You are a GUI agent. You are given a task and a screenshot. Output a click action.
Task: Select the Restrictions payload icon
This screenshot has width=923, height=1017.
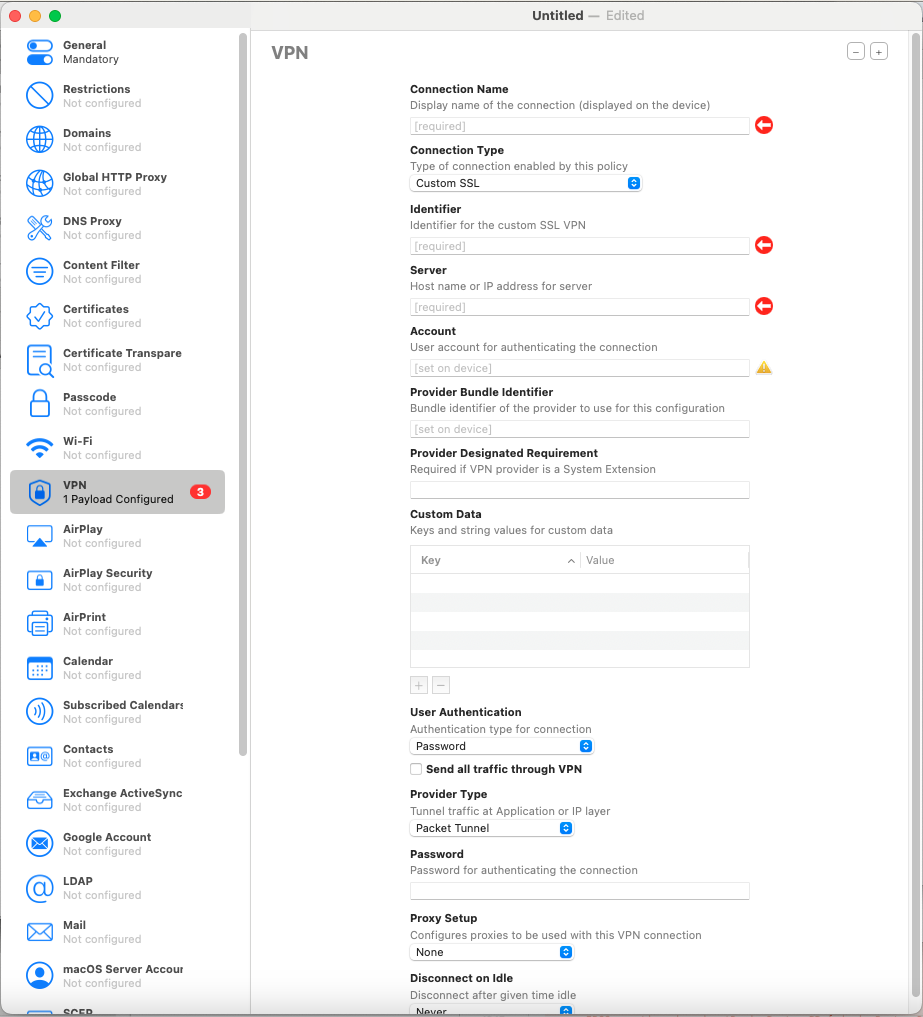click(x=41, y=95)
